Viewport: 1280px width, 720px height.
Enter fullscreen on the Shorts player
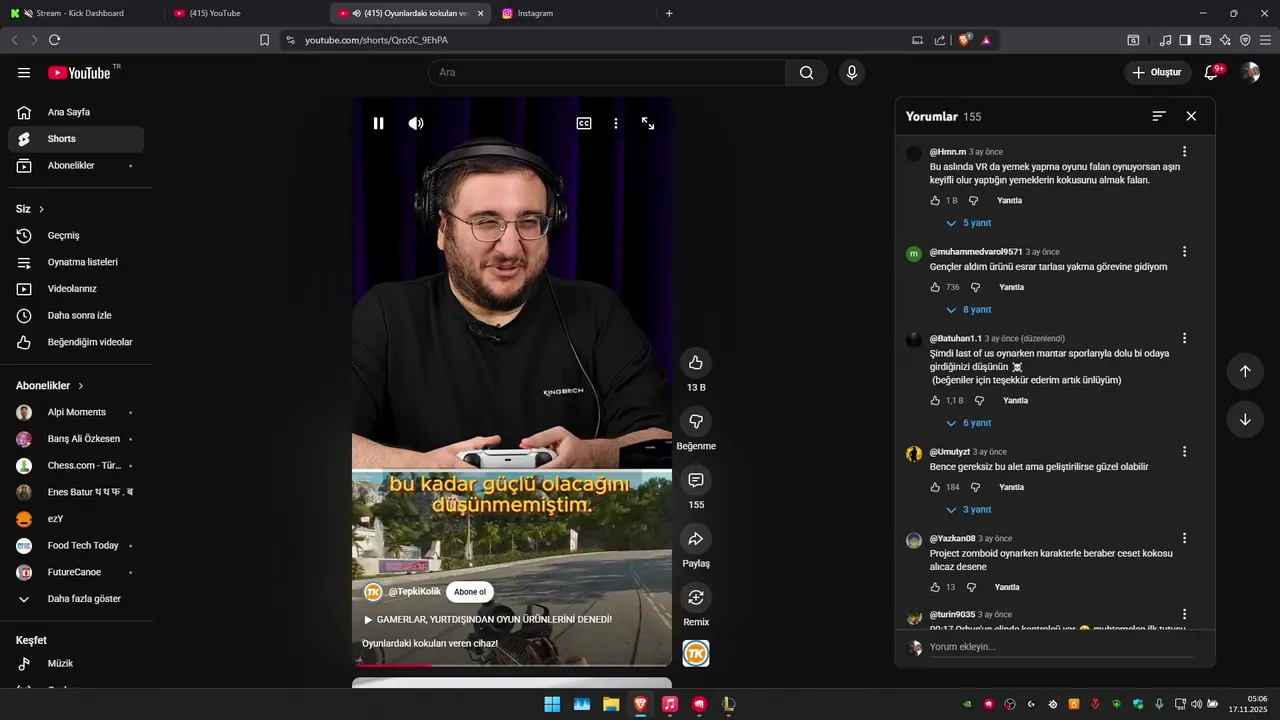click(648, 123)
